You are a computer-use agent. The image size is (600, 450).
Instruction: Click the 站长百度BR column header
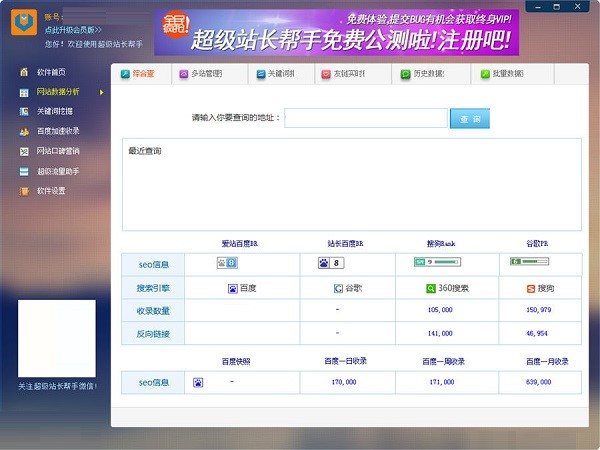click(346, 243)
